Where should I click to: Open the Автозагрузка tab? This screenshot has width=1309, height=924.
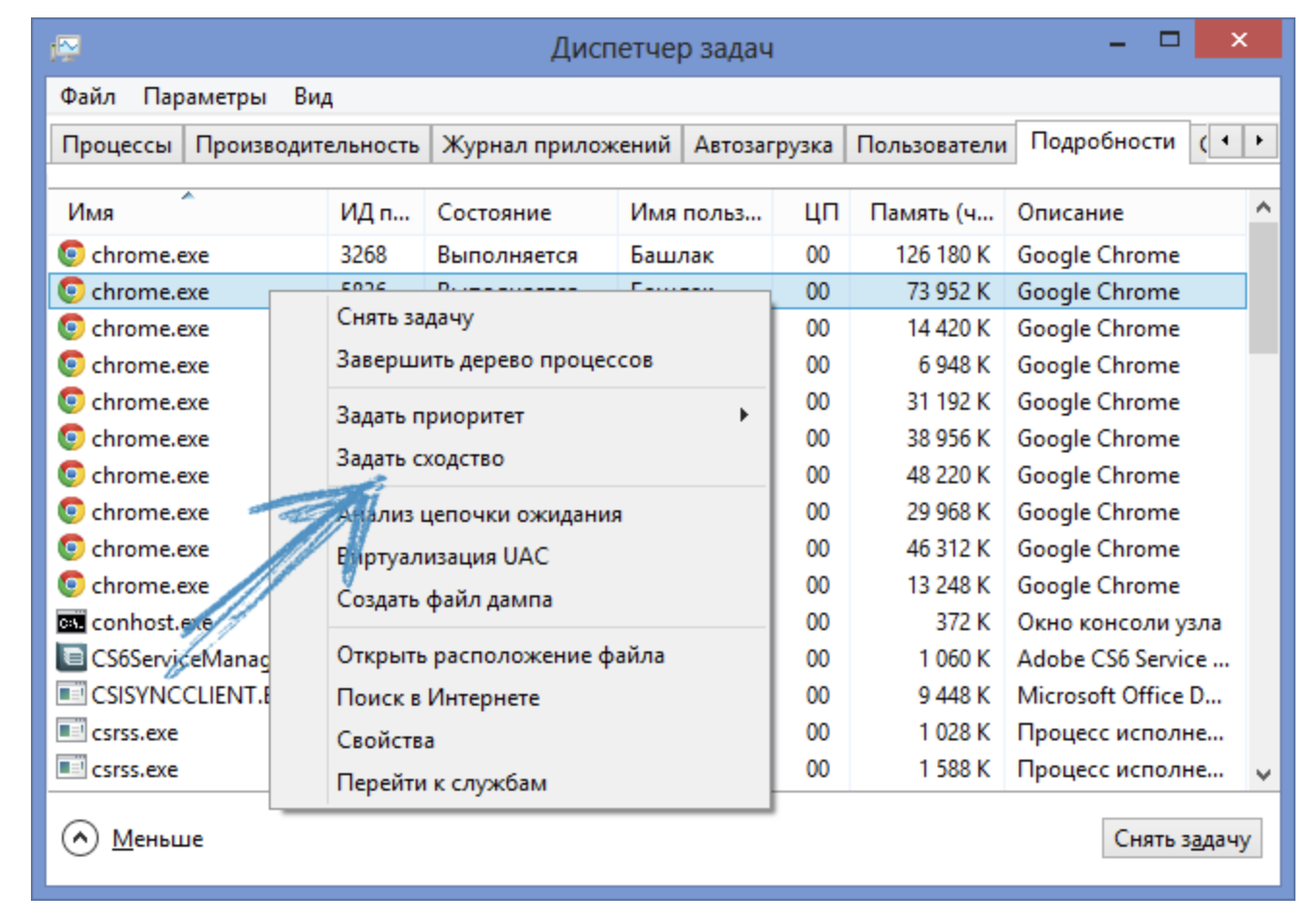point(762,145)
